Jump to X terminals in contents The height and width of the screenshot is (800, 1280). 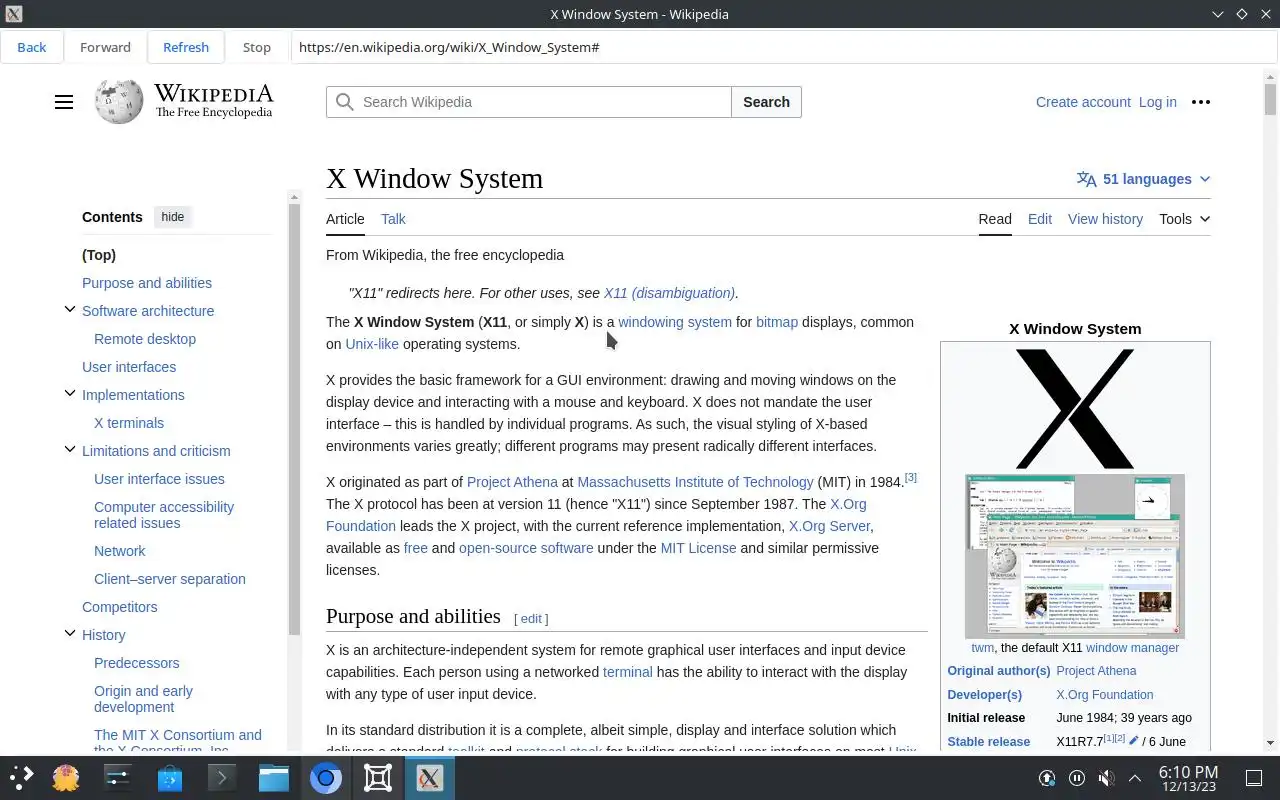pos(129,423)
